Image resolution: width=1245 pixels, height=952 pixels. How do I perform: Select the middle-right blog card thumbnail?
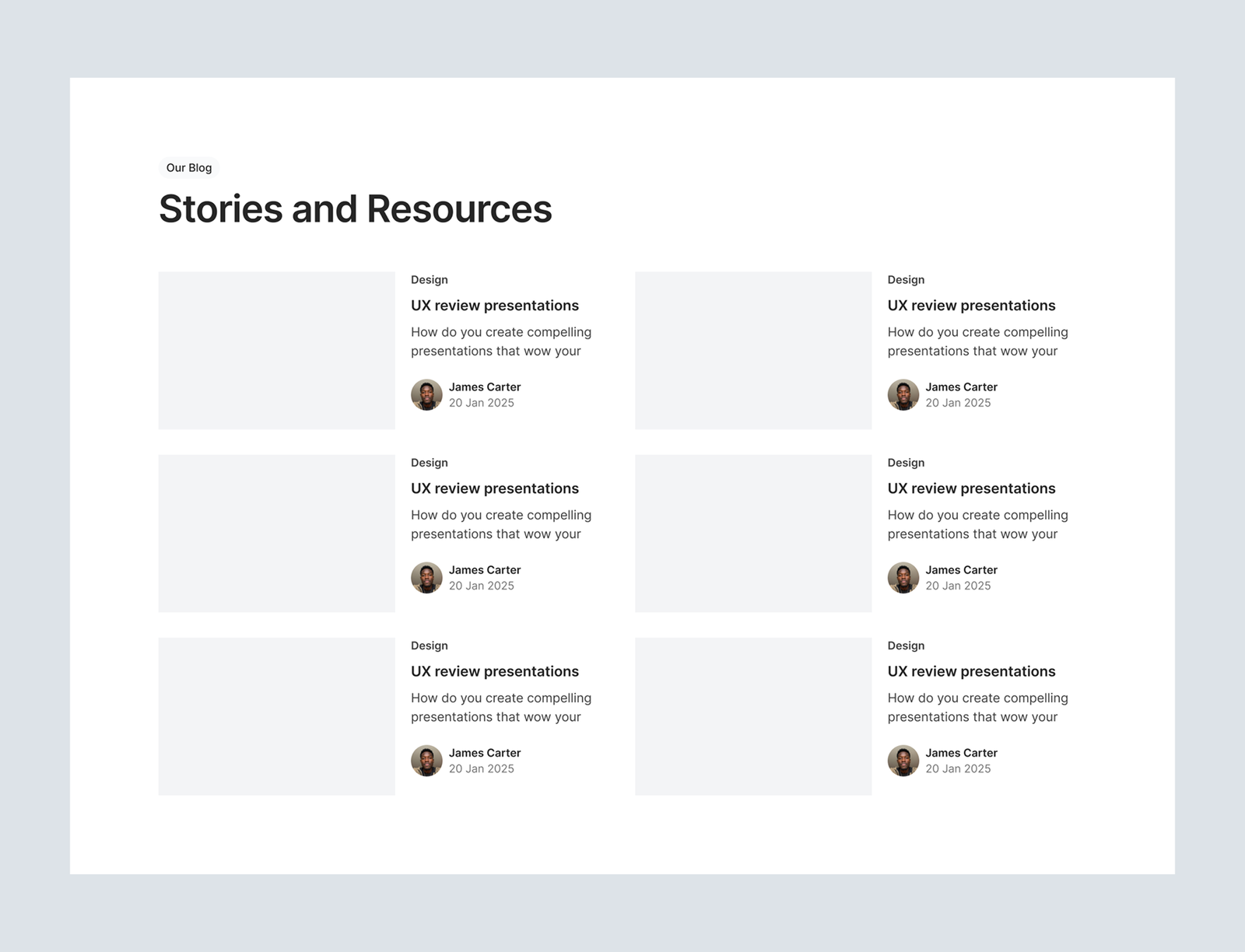[752, 533]
